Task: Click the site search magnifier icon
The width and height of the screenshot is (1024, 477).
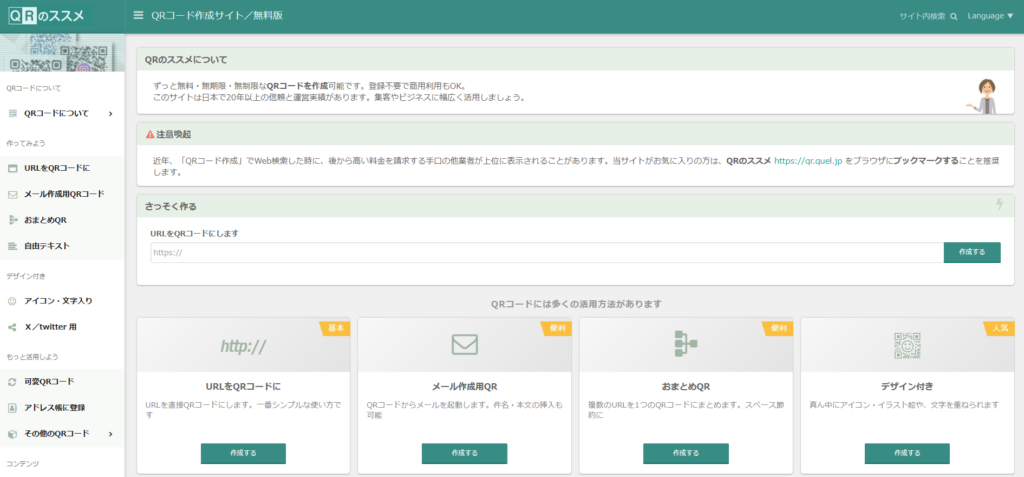Action: click(953, 16)
